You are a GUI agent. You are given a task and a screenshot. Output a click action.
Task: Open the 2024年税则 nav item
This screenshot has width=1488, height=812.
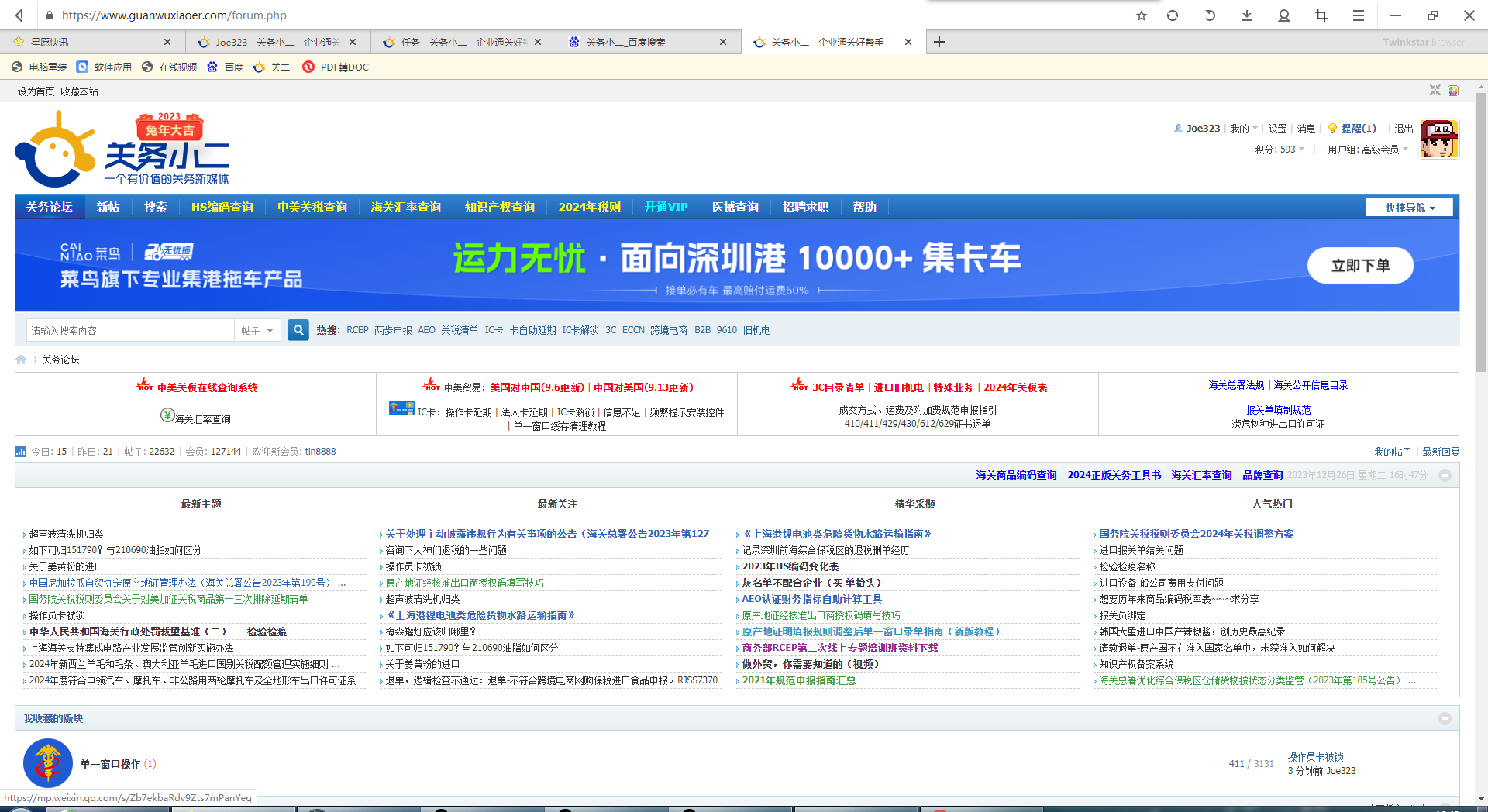pyautogui.click(x=590, y=207)
